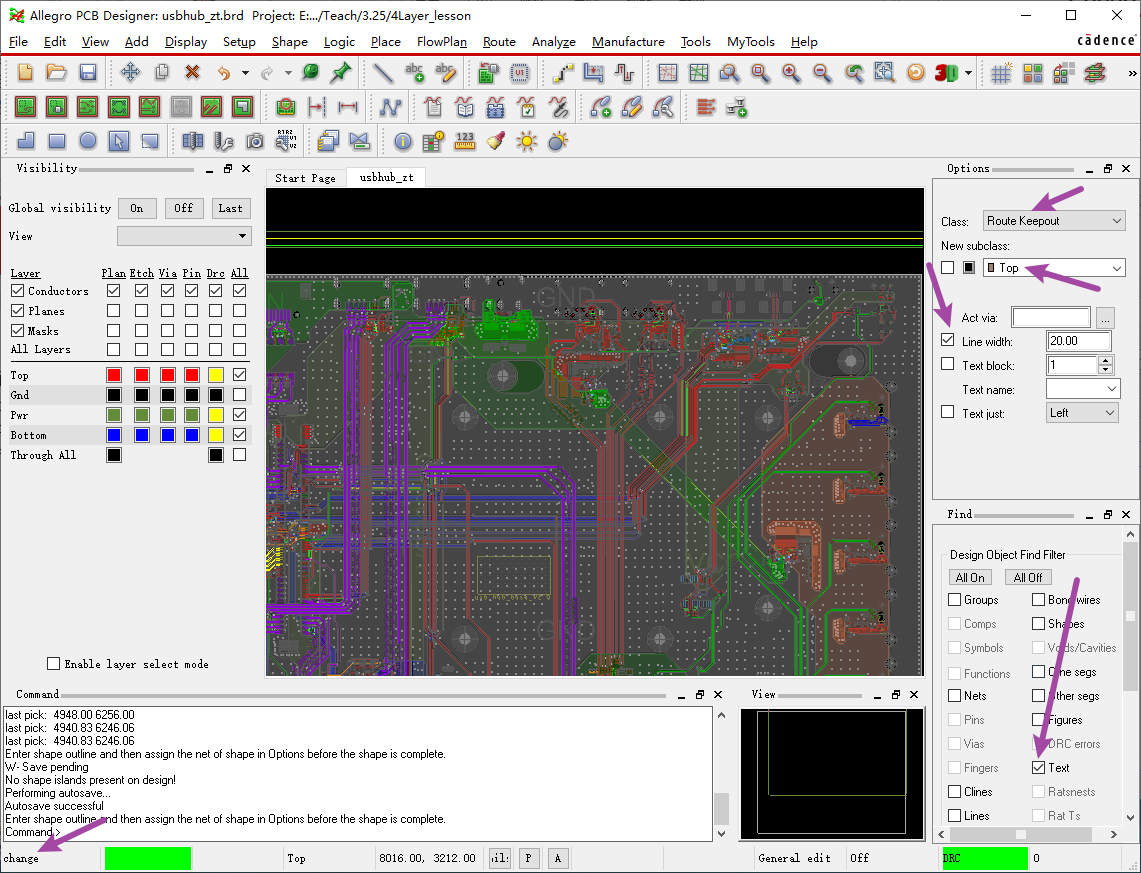
Task: Open the Visibility View dropdown
Action: (x=184, y=236)
